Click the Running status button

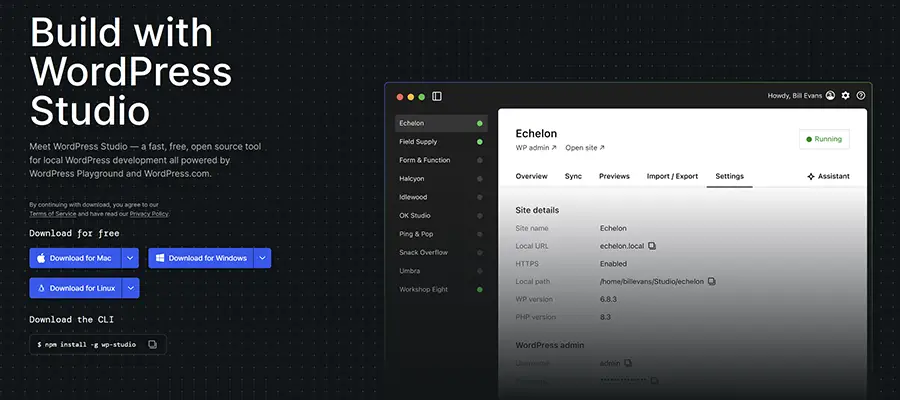coord(824,139)
